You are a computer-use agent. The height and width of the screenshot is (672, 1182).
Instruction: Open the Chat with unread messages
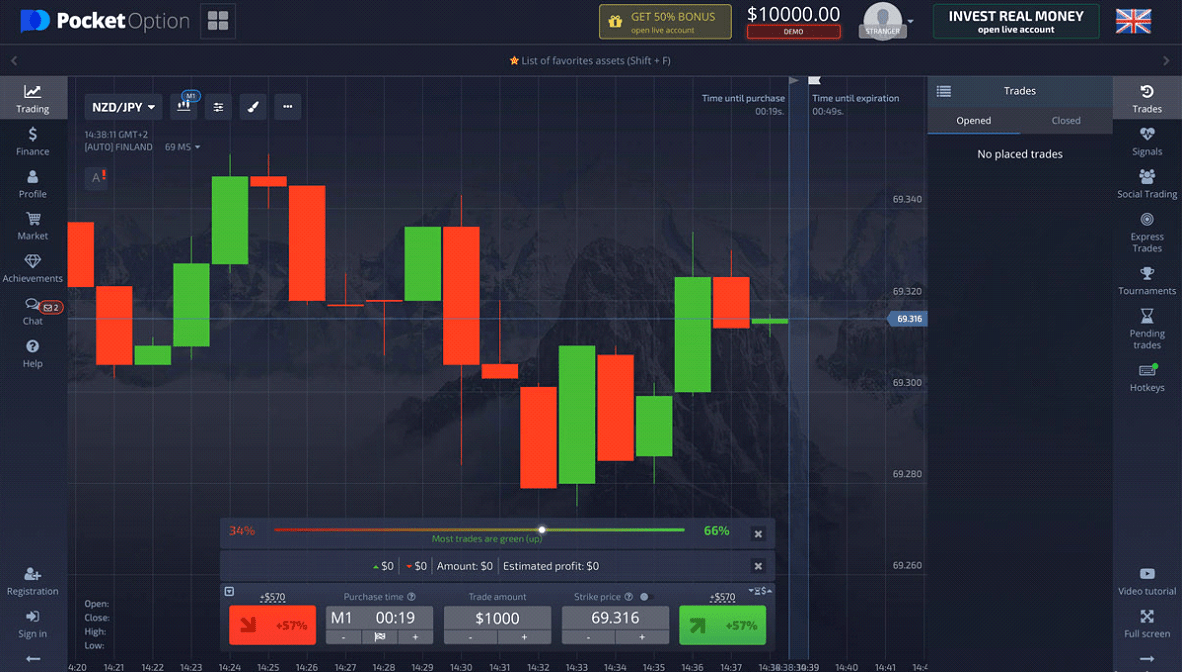click(32, 311)
